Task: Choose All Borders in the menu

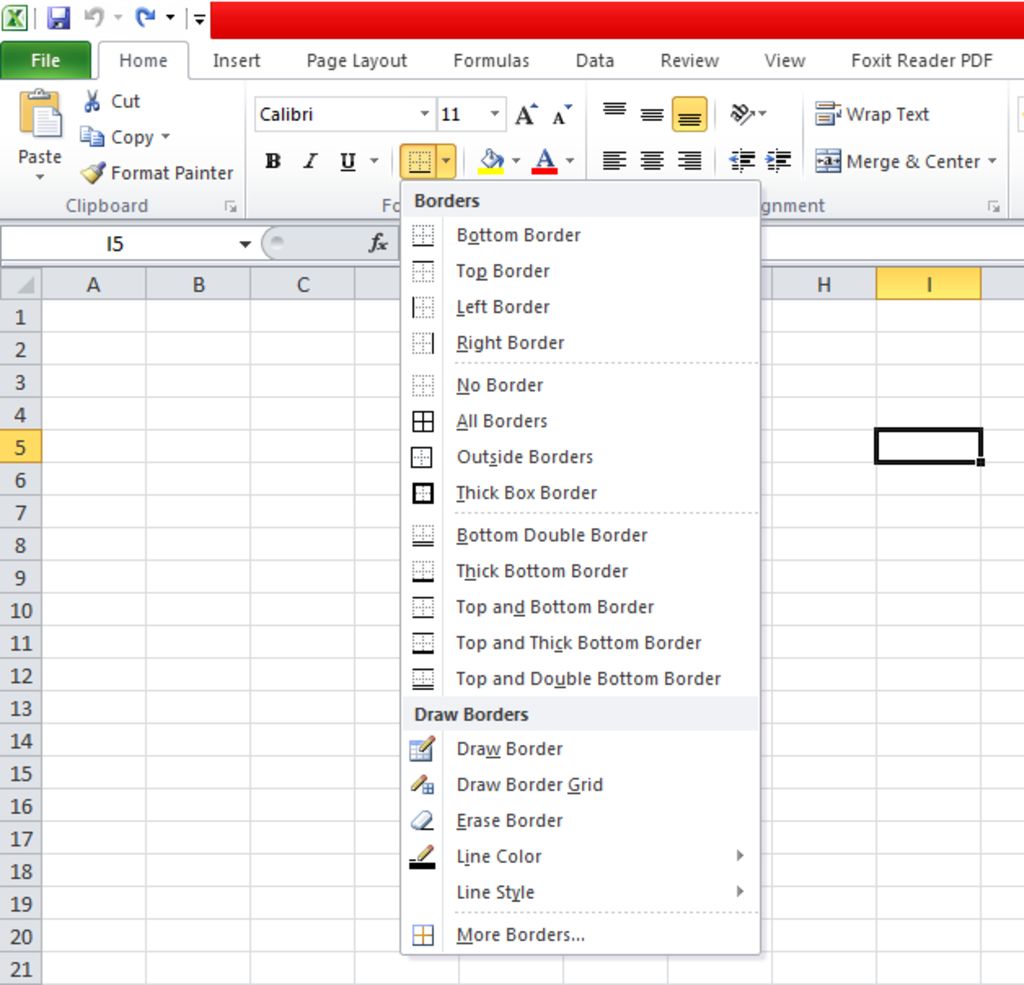Action: tap(581, 421)
